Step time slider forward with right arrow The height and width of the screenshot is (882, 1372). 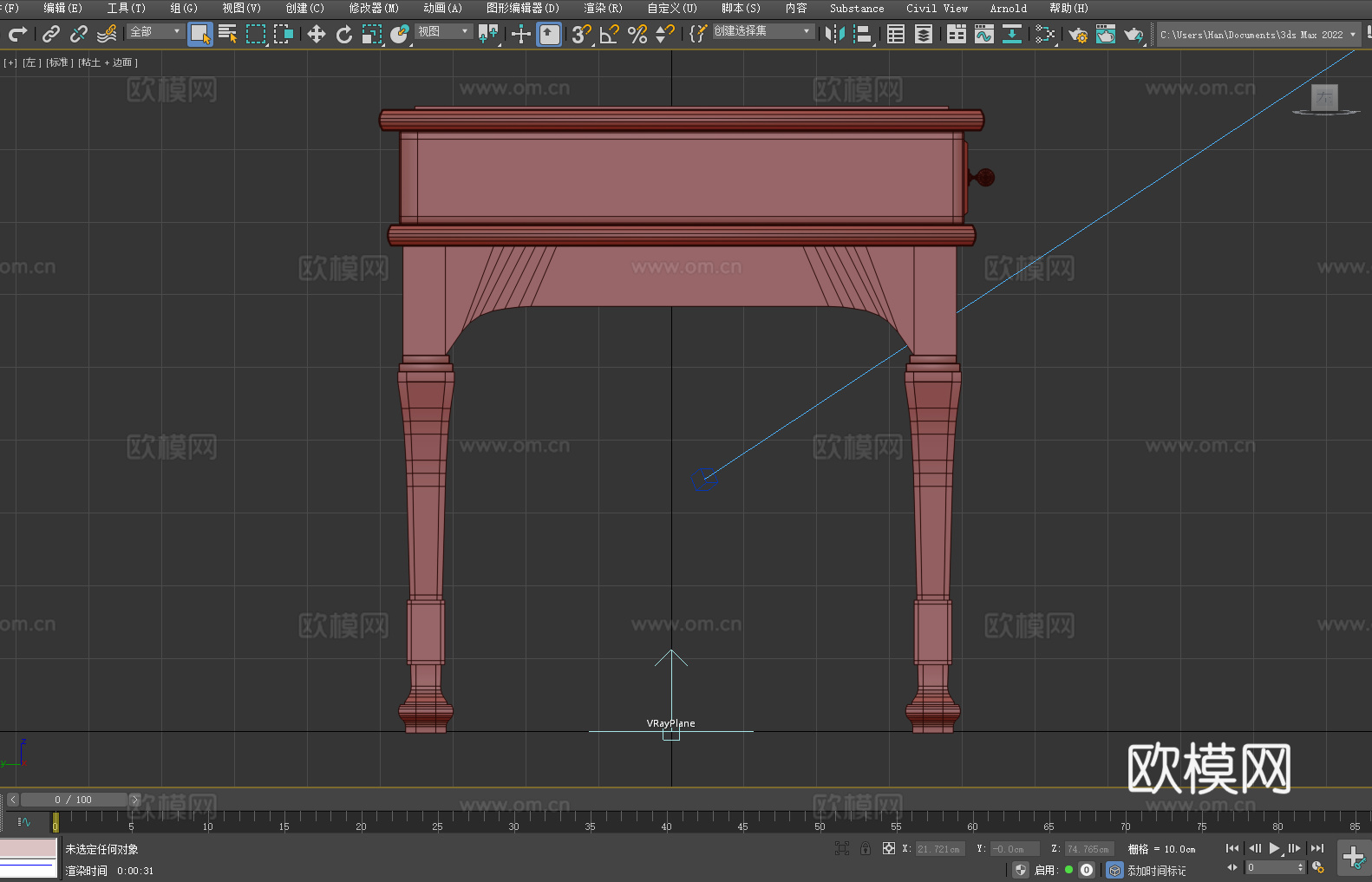click(134, 800)
